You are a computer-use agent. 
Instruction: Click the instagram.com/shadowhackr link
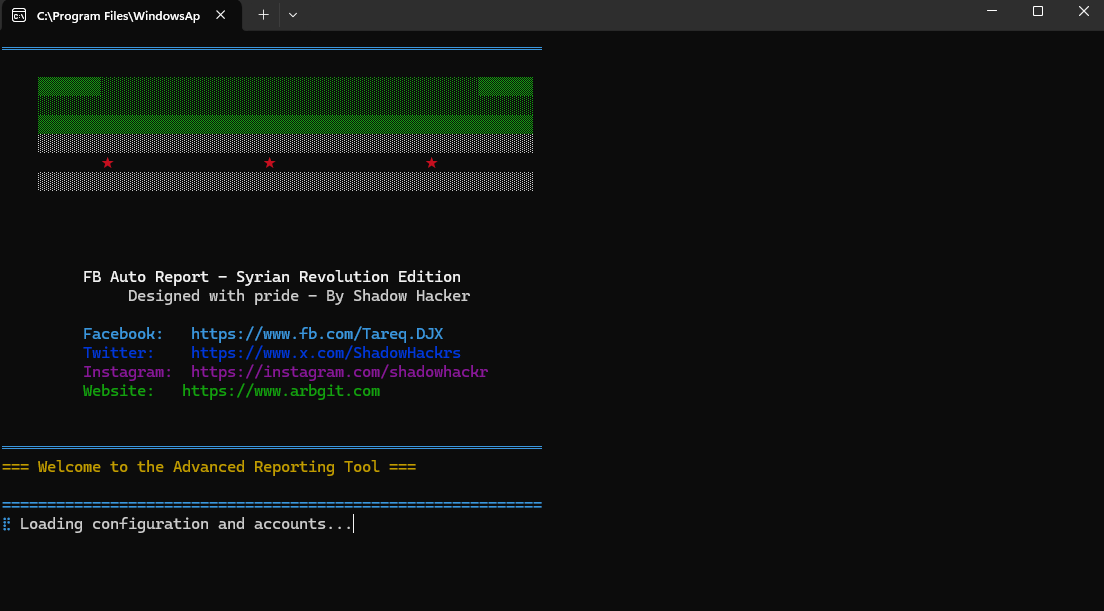(x=339, y=372)
